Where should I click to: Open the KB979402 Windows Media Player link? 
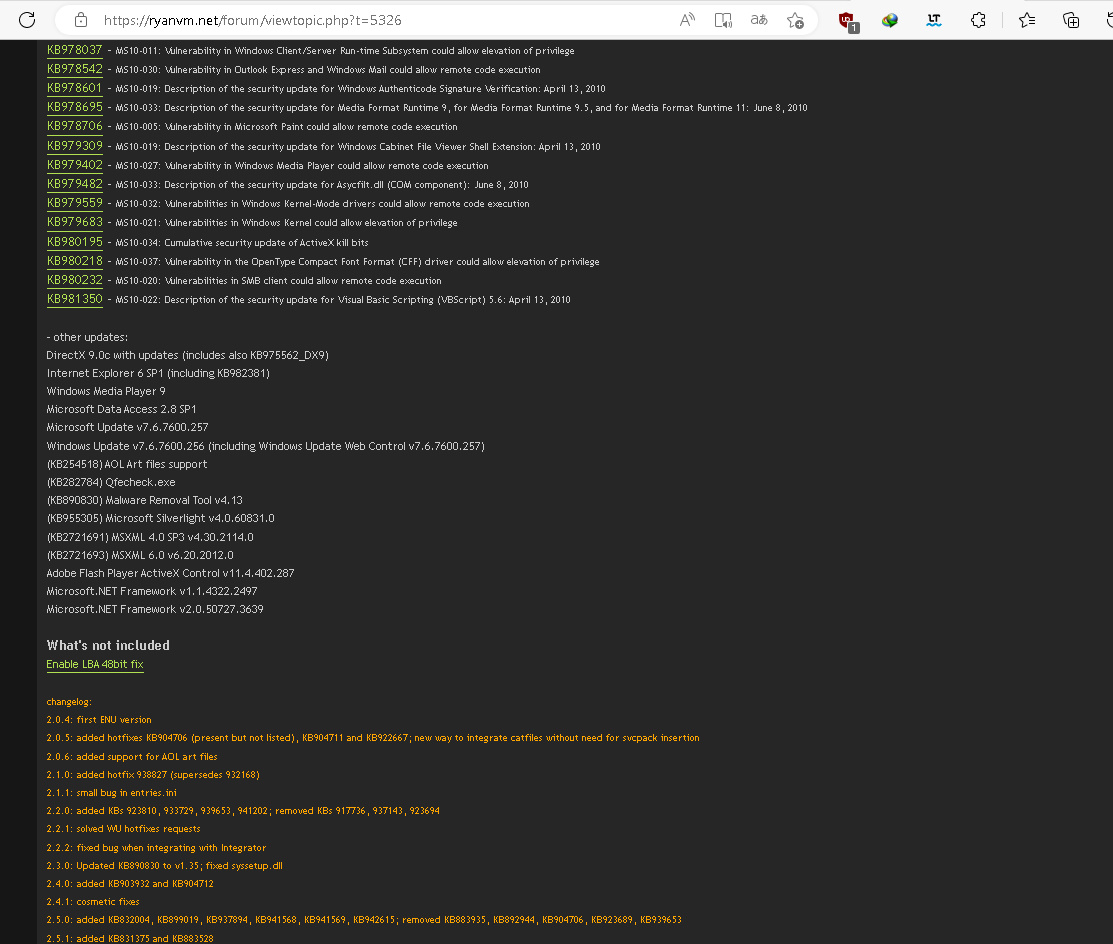click(x=75, y=165)
